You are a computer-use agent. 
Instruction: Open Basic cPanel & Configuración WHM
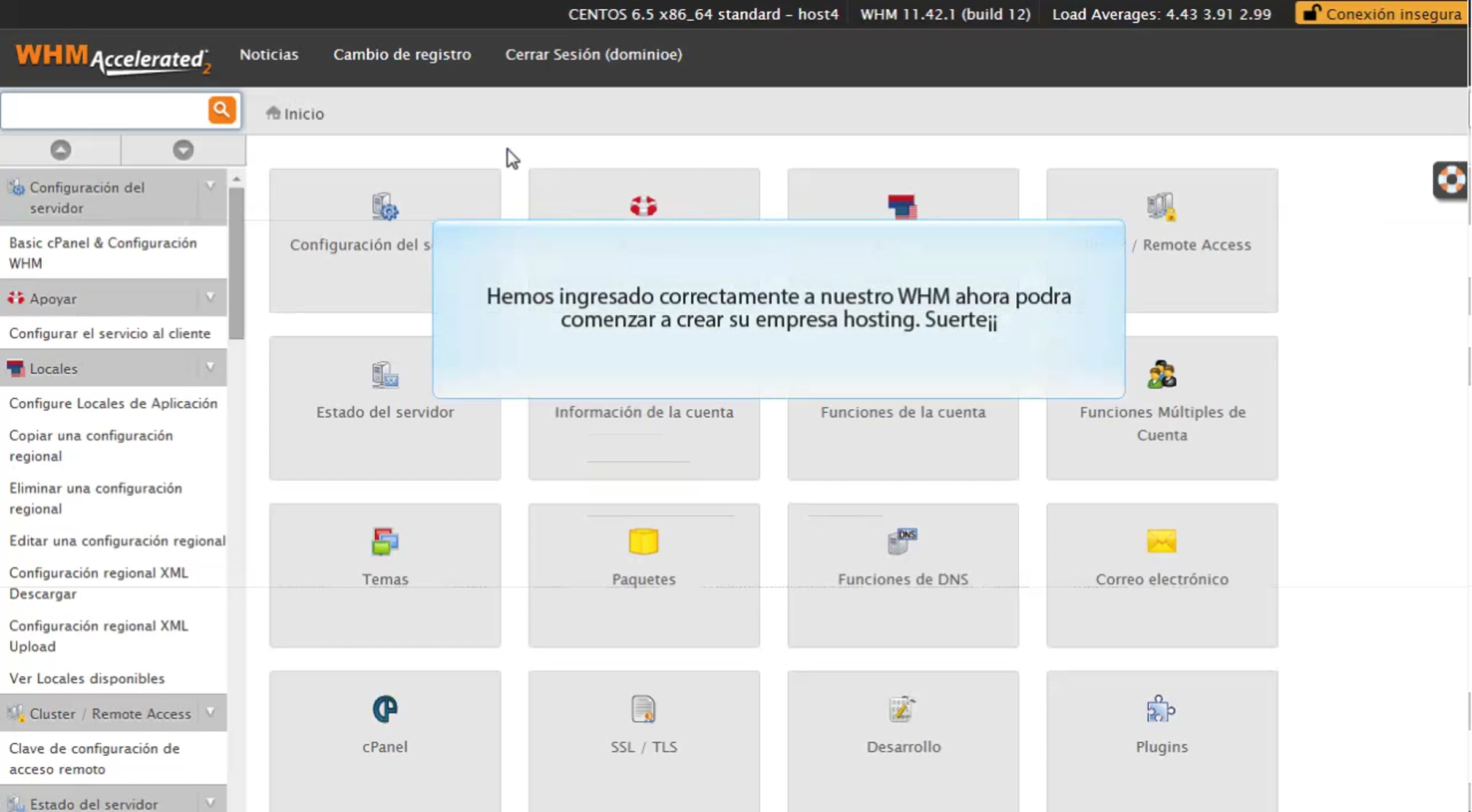tap(103, 253)
